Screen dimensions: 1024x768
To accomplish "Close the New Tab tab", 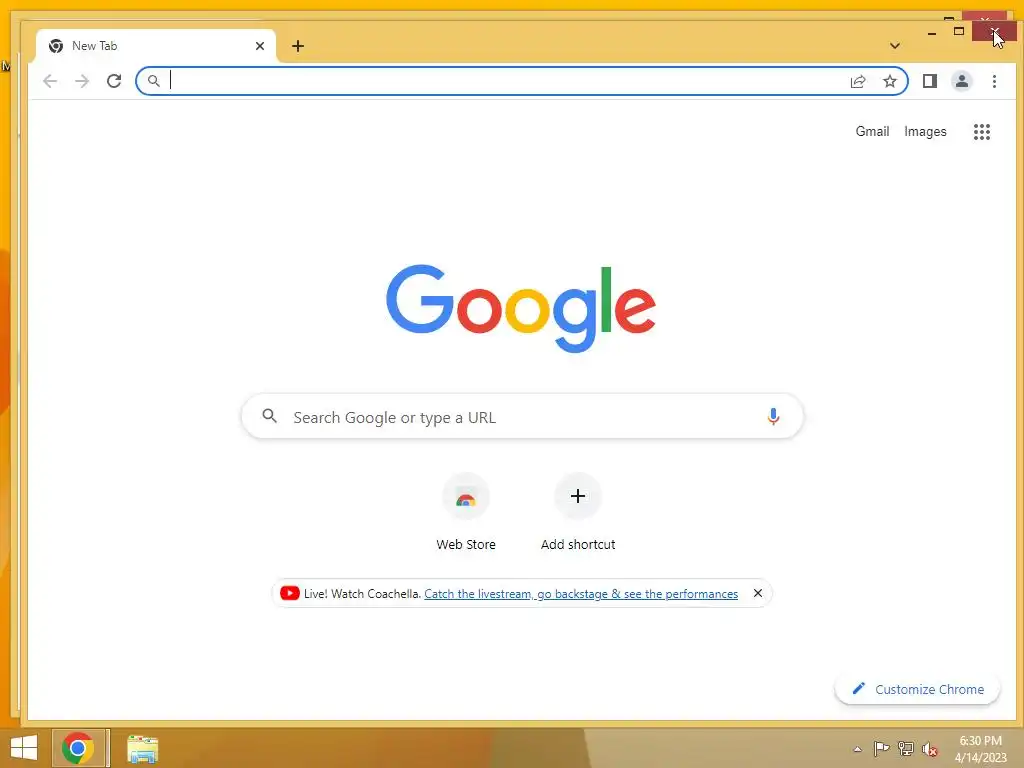I will point(260,46).
